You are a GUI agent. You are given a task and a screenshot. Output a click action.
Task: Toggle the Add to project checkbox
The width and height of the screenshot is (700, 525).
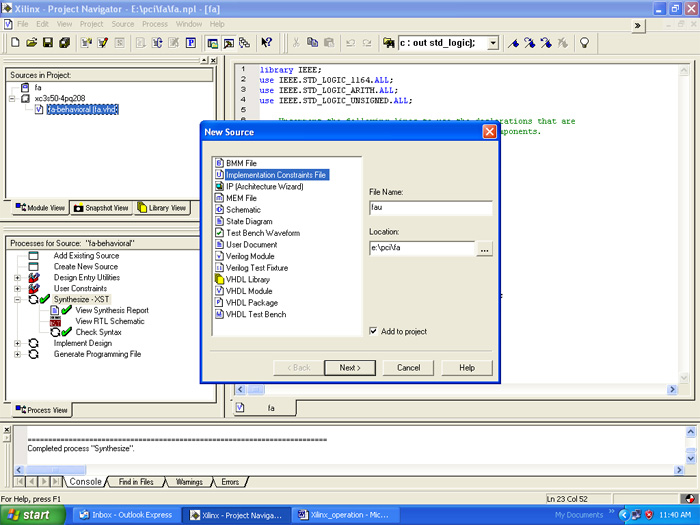click(373, 331)
